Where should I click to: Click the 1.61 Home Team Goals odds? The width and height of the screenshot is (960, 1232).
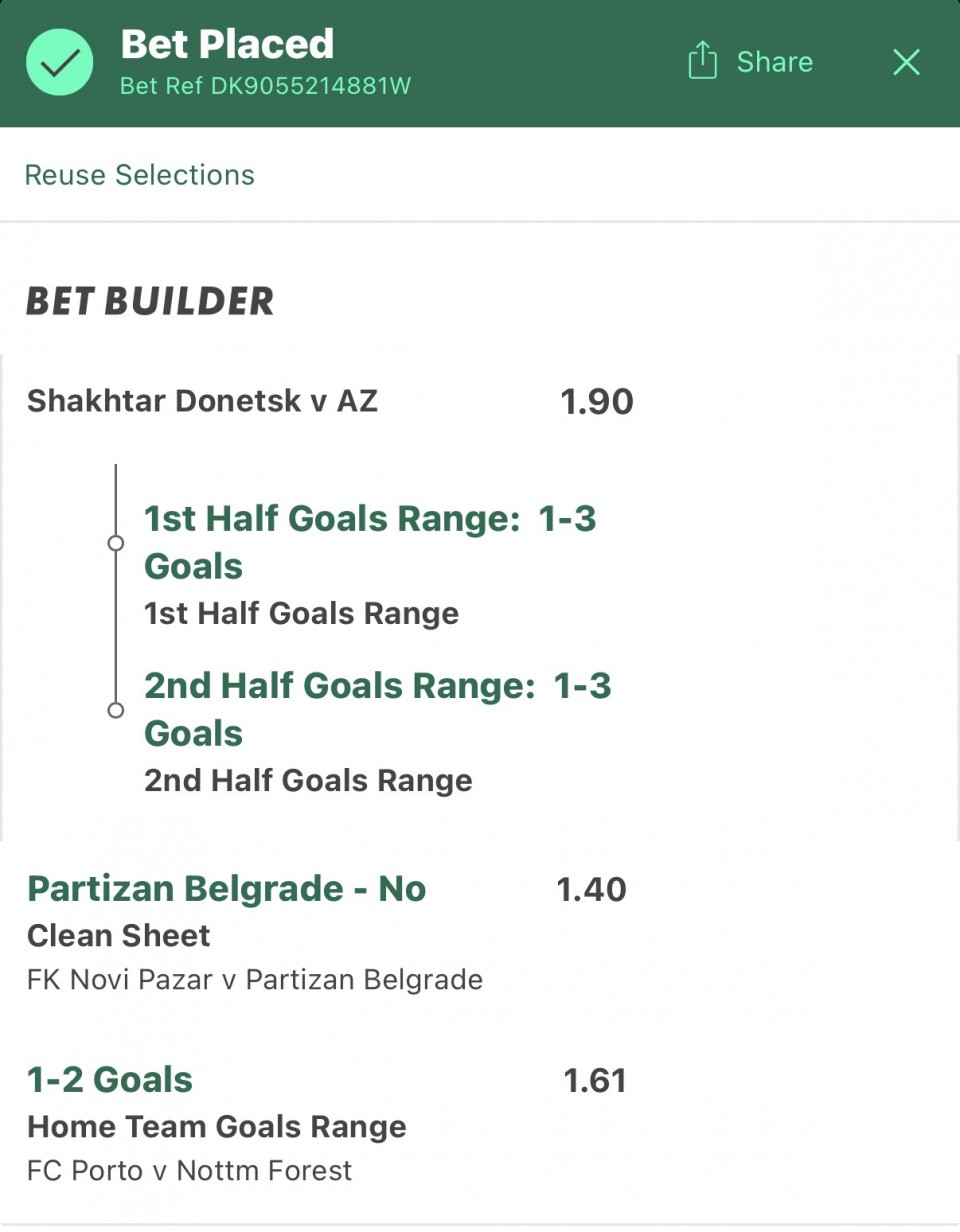tap(594, 1080)
